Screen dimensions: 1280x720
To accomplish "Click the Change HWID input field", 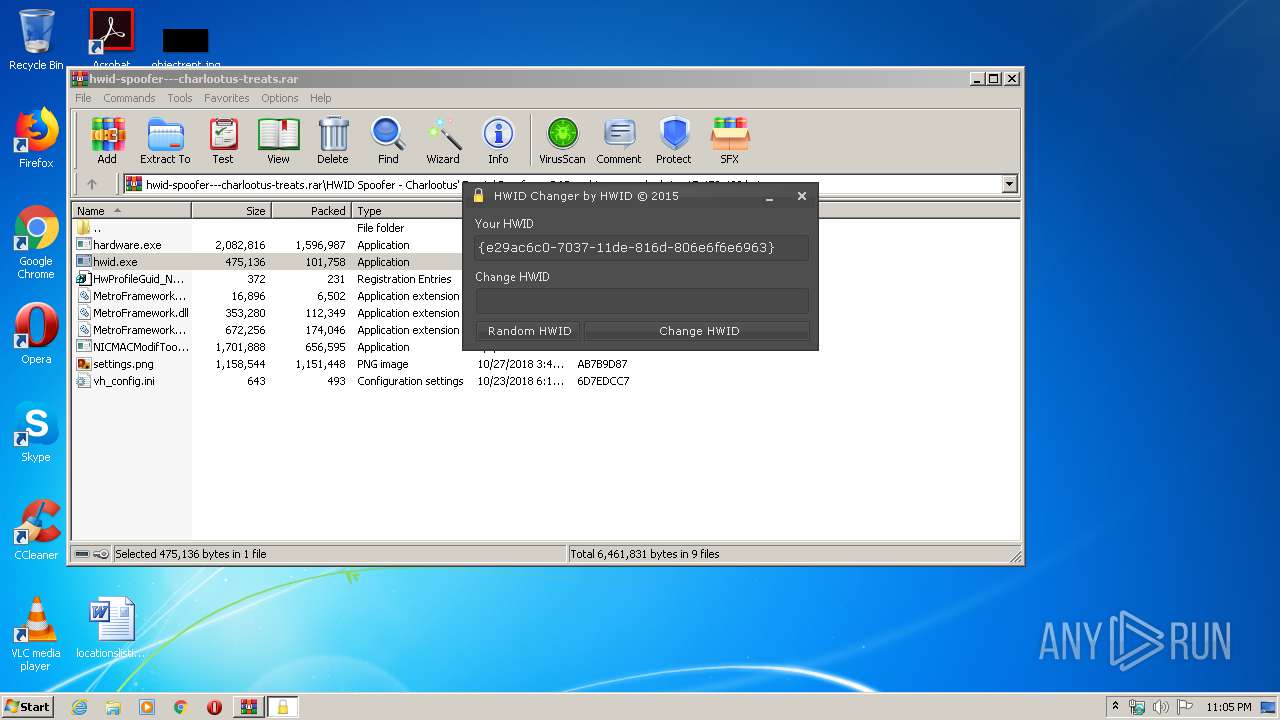I will tap(642, 300).
